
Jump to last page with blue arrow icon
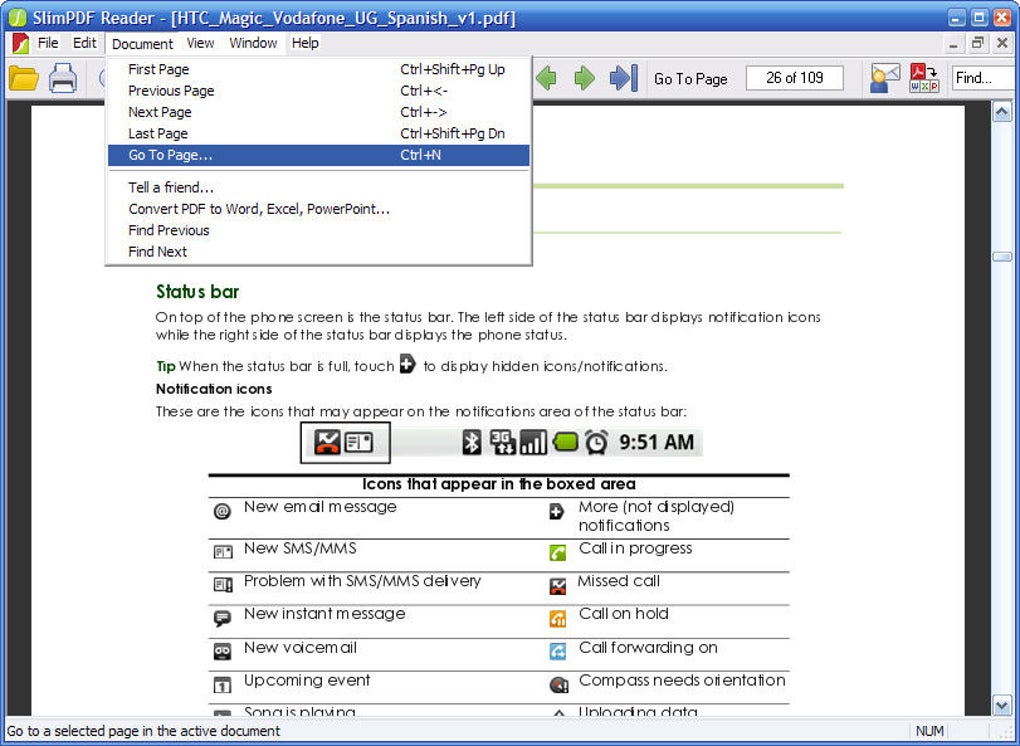(x=623, y=78)
